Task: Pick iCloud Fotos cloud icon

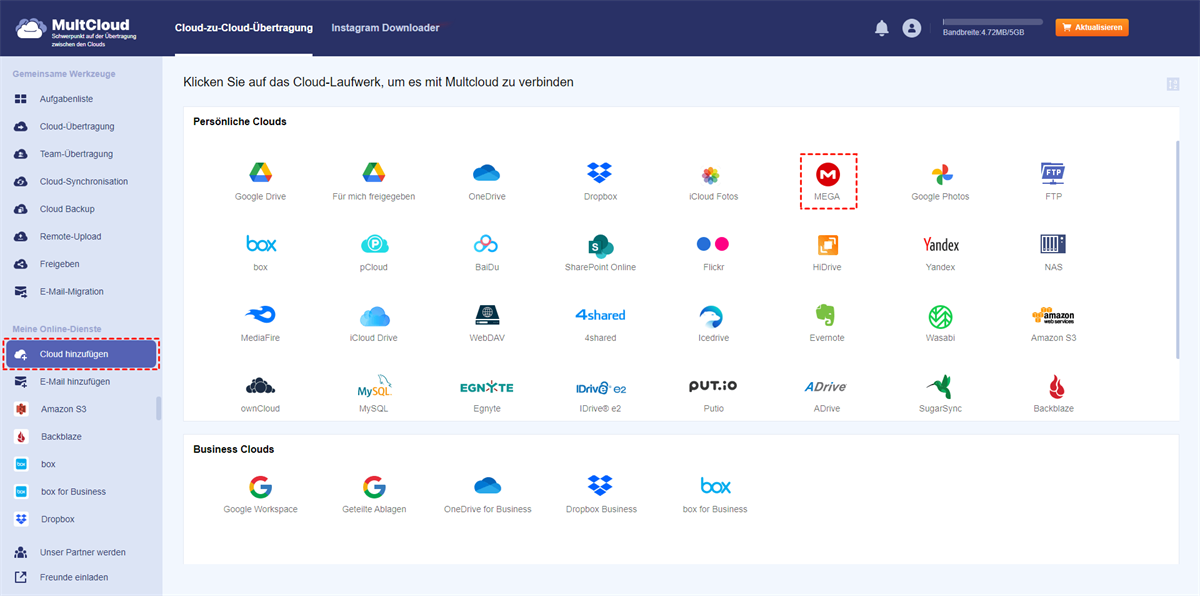Action: pyautogui.click(x=711, y=174)
